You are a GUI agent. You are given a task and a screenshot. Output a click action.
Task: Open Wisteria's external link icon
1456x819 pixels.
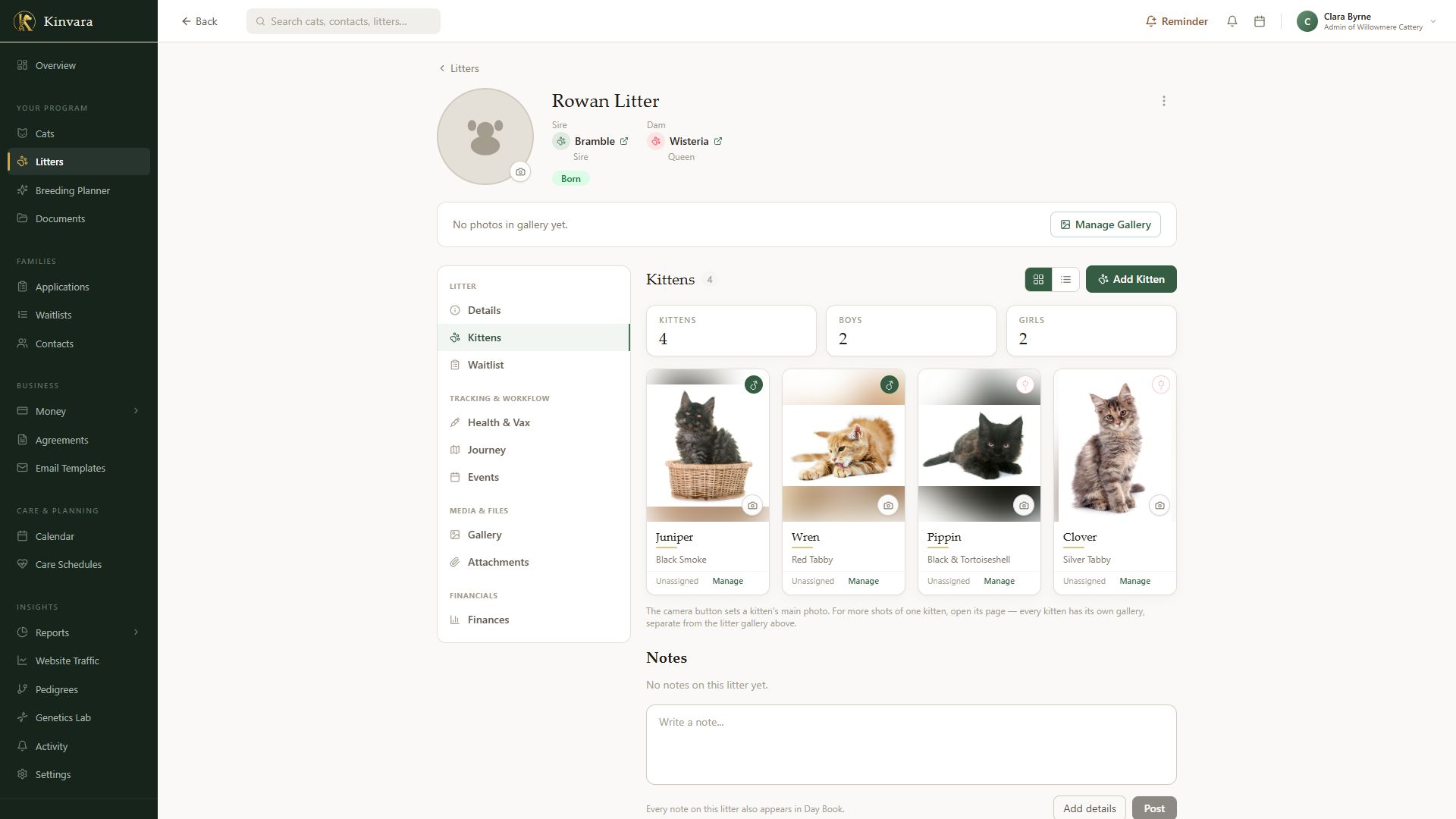tap(718, 141)
